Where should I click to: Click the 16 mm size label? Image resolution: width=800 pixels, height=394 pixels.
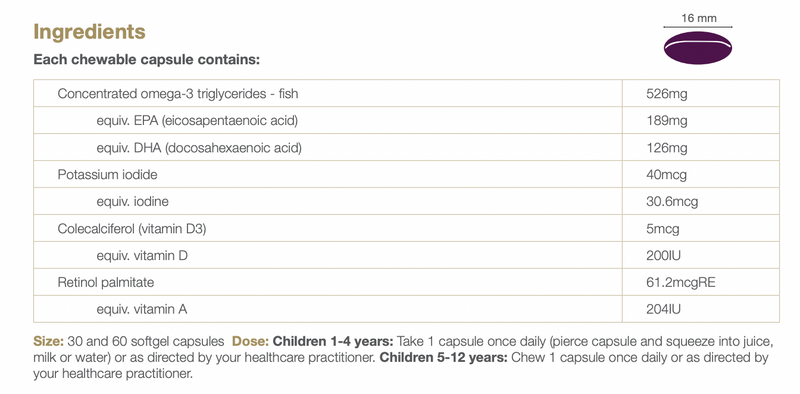click(698, 18)
